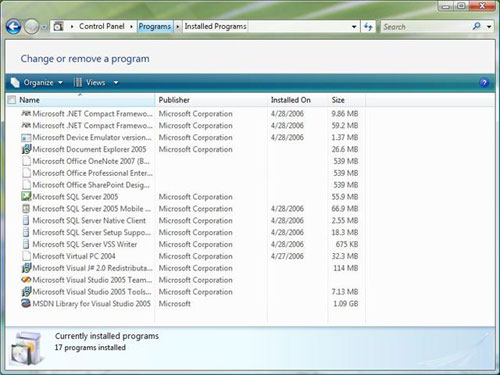Click the Visual Studio 2005 Tools icon
This screenshot has width=500, height=375.
[x=26, y=292]
